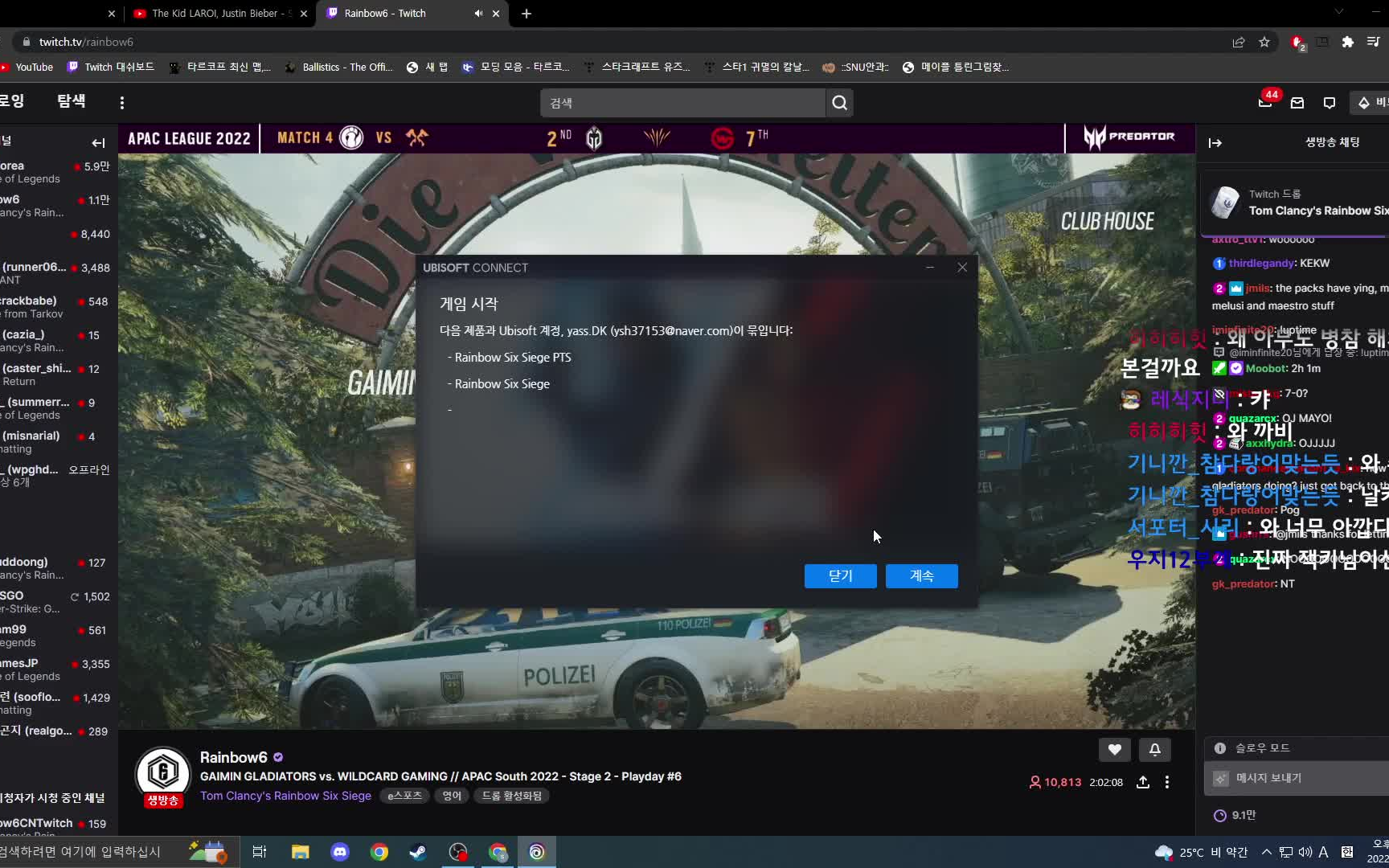Collapse the left channel sidebar with the arrow icon
1389x868 pixels.
pyautogui.click(x=98, y=143)
